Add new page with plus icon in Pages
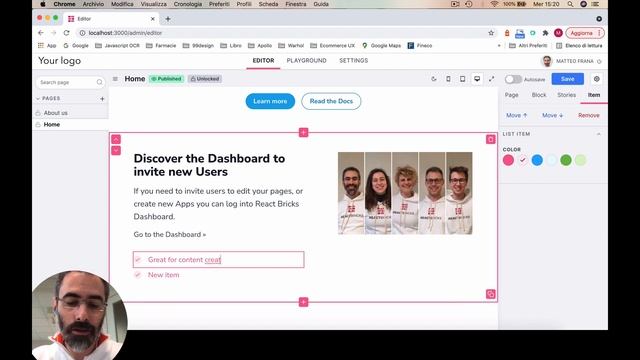640x360 pixels. [x=102, y=98]
